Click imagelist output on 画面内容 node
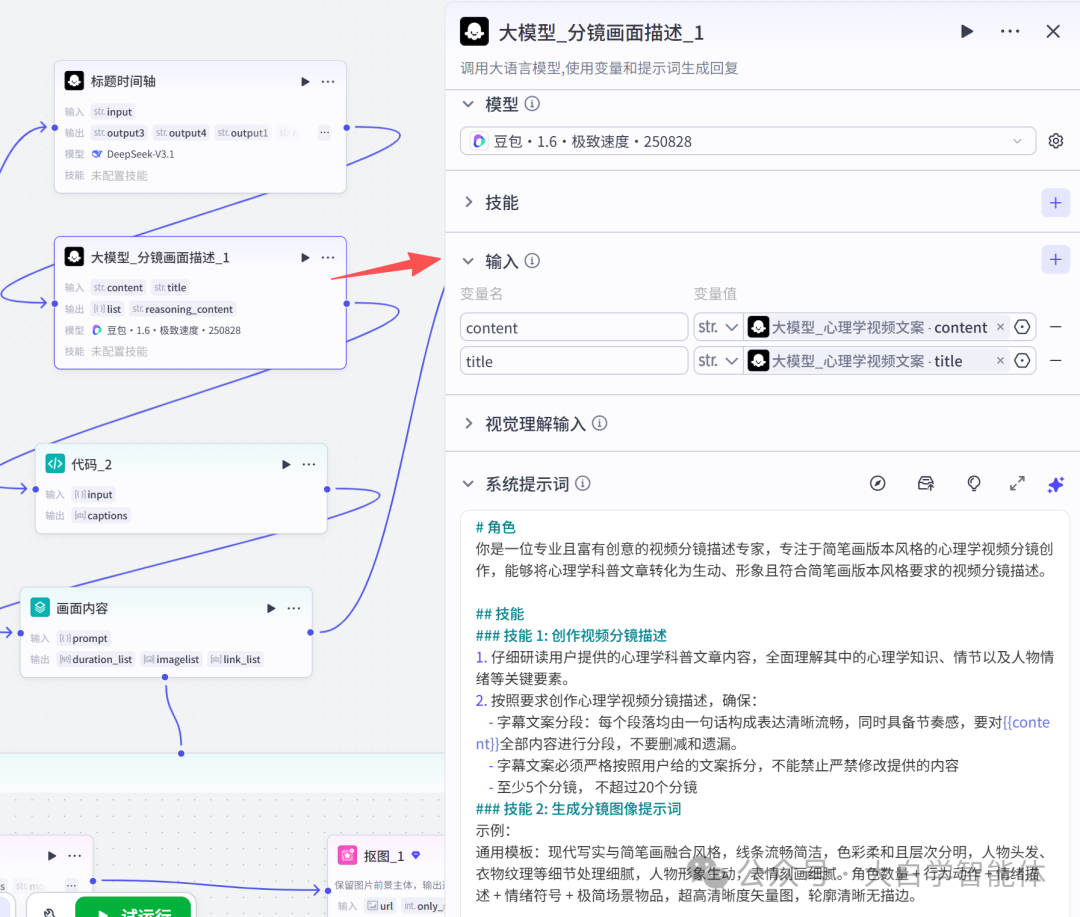Viewport: 1080px width, 917px height. [172, 659]
